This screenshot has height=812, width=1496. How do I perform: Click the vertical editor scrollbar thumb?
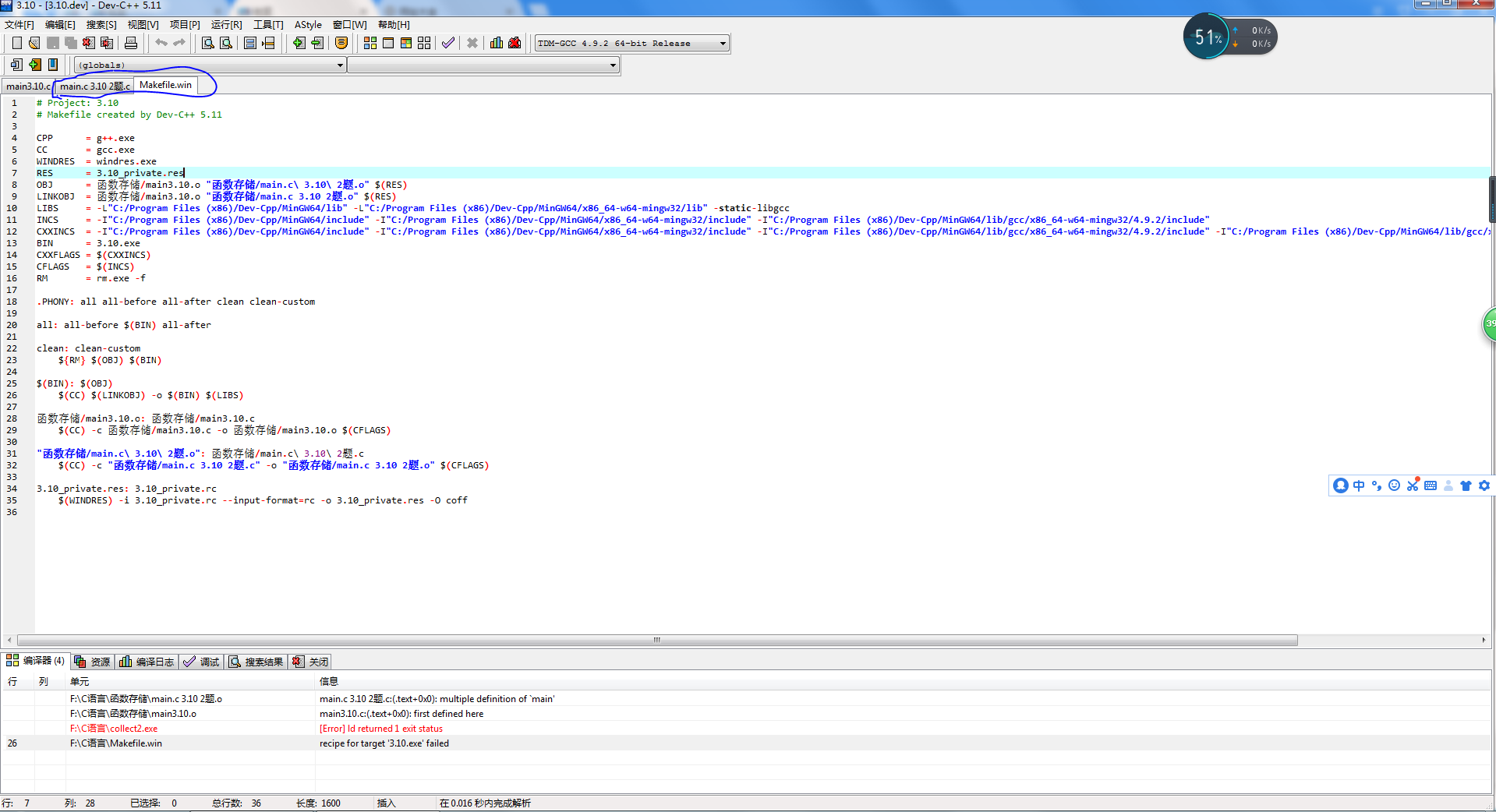pos(1492,199)
